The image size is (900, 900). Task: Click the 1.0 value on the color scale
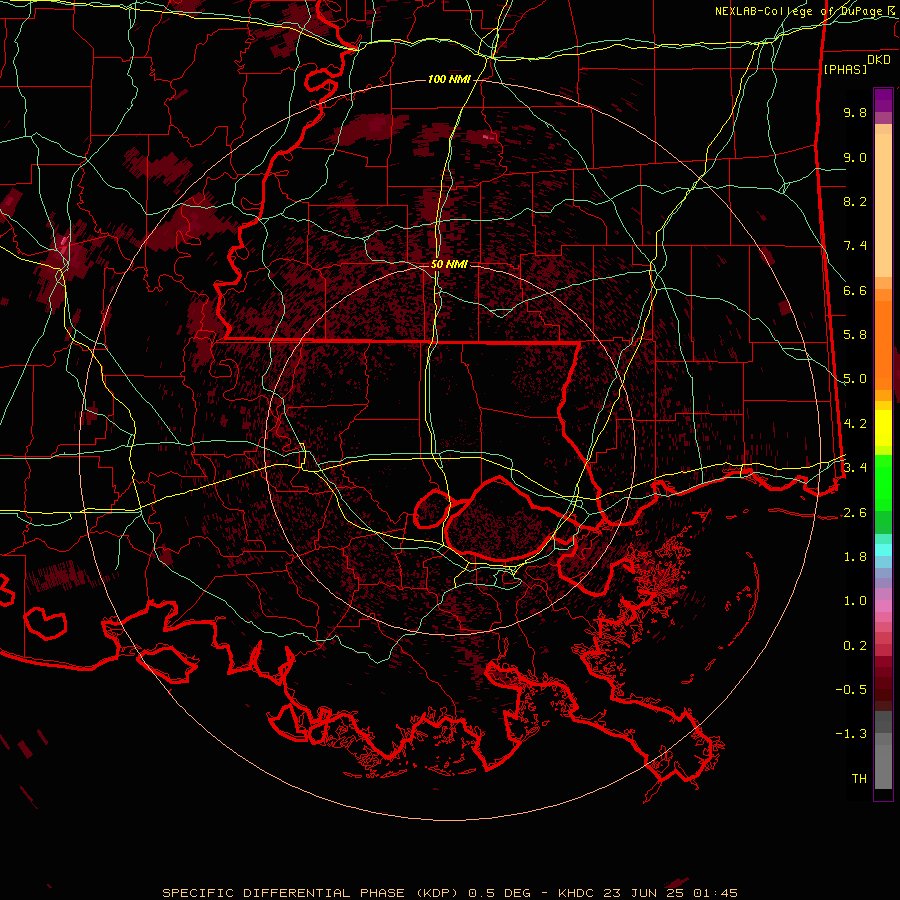(x=855, y=601)
